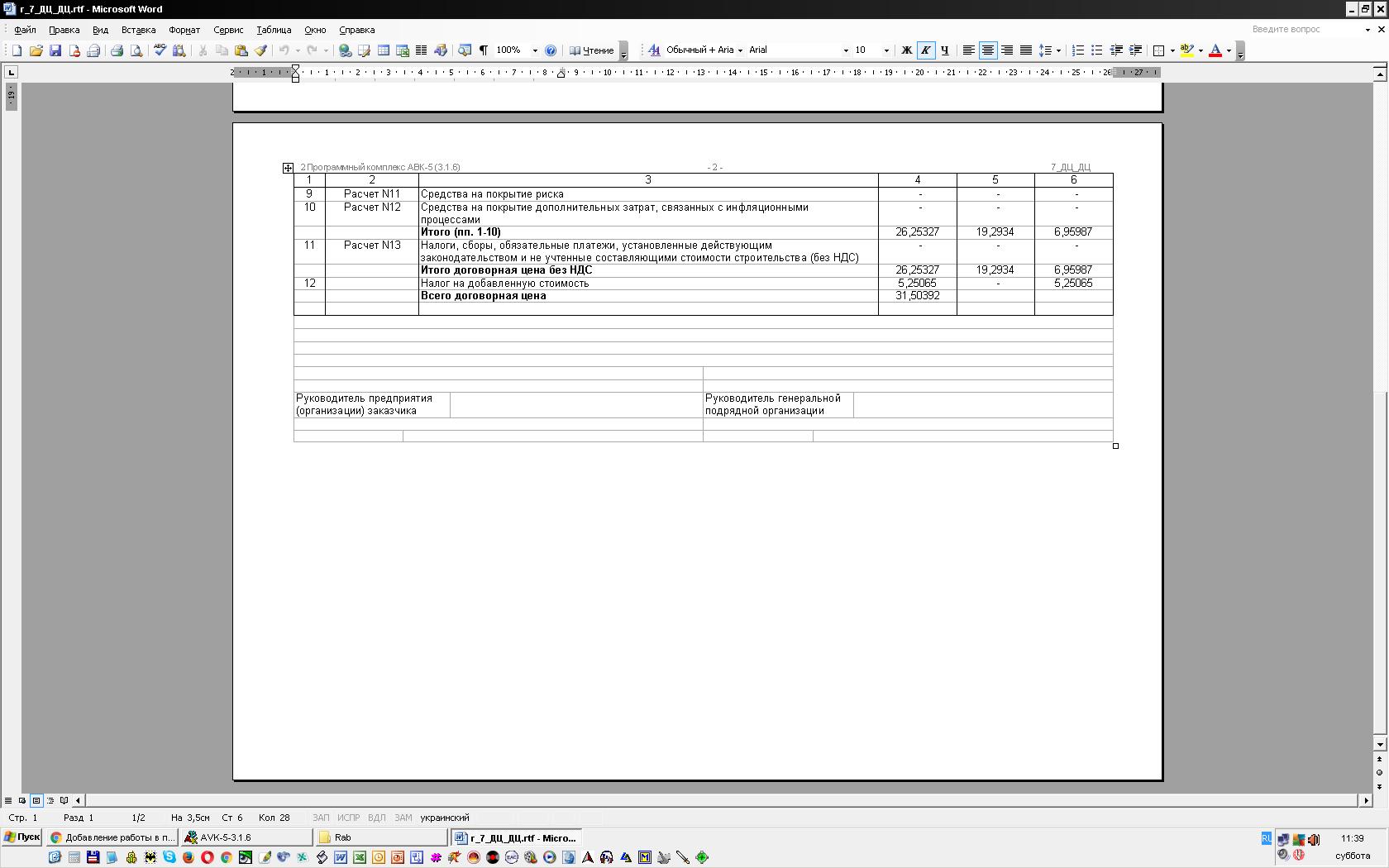Viewport: 1389px width, 868px height.
Task: Click the Insert Table icon
Action: 384,50
